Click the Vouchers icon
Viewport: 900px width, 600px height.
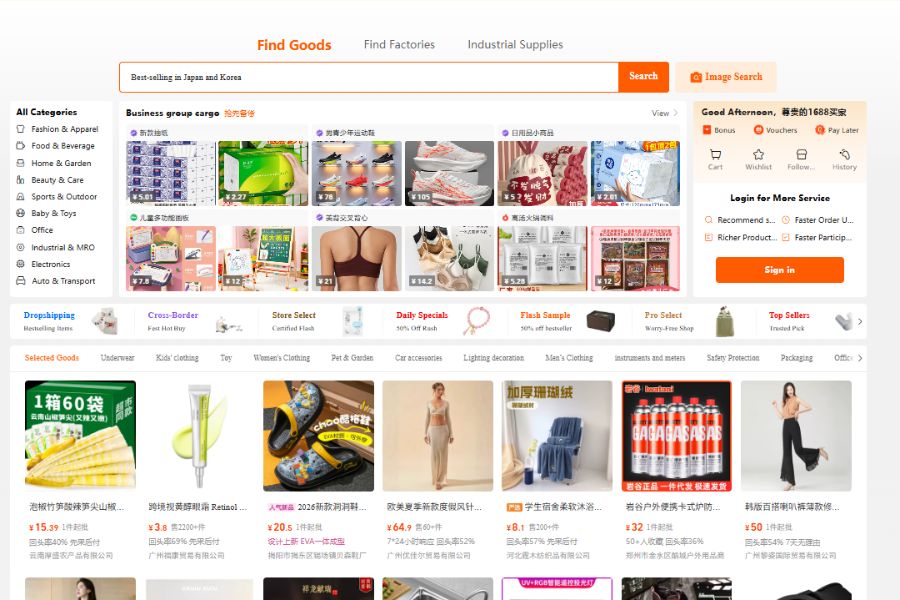[x=758, y=130]
